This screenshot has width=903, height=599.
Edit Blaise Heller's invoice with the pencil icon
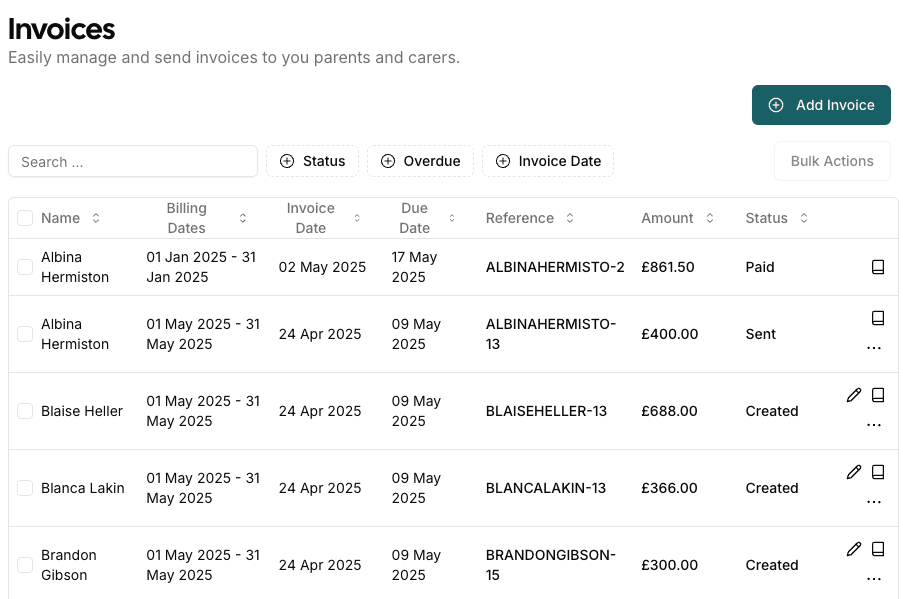click(854, 395)
